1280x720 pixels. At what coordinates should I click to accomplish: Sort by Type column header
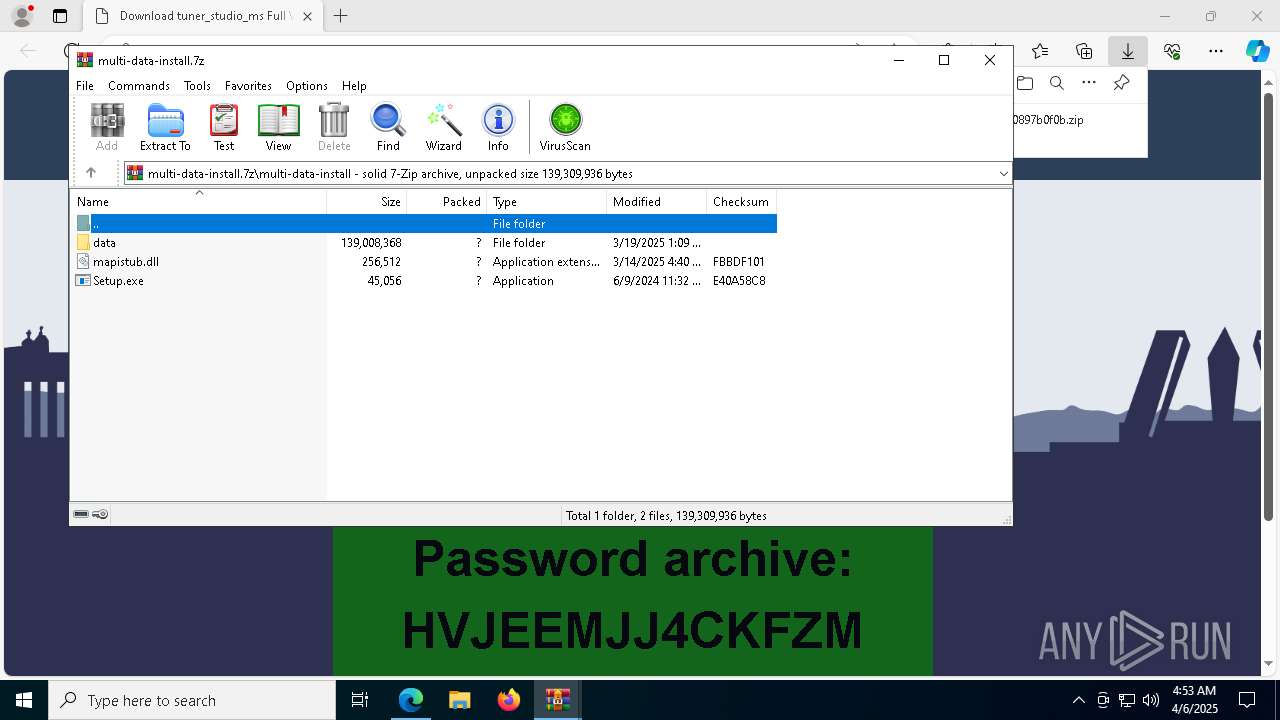coord(546,202)
